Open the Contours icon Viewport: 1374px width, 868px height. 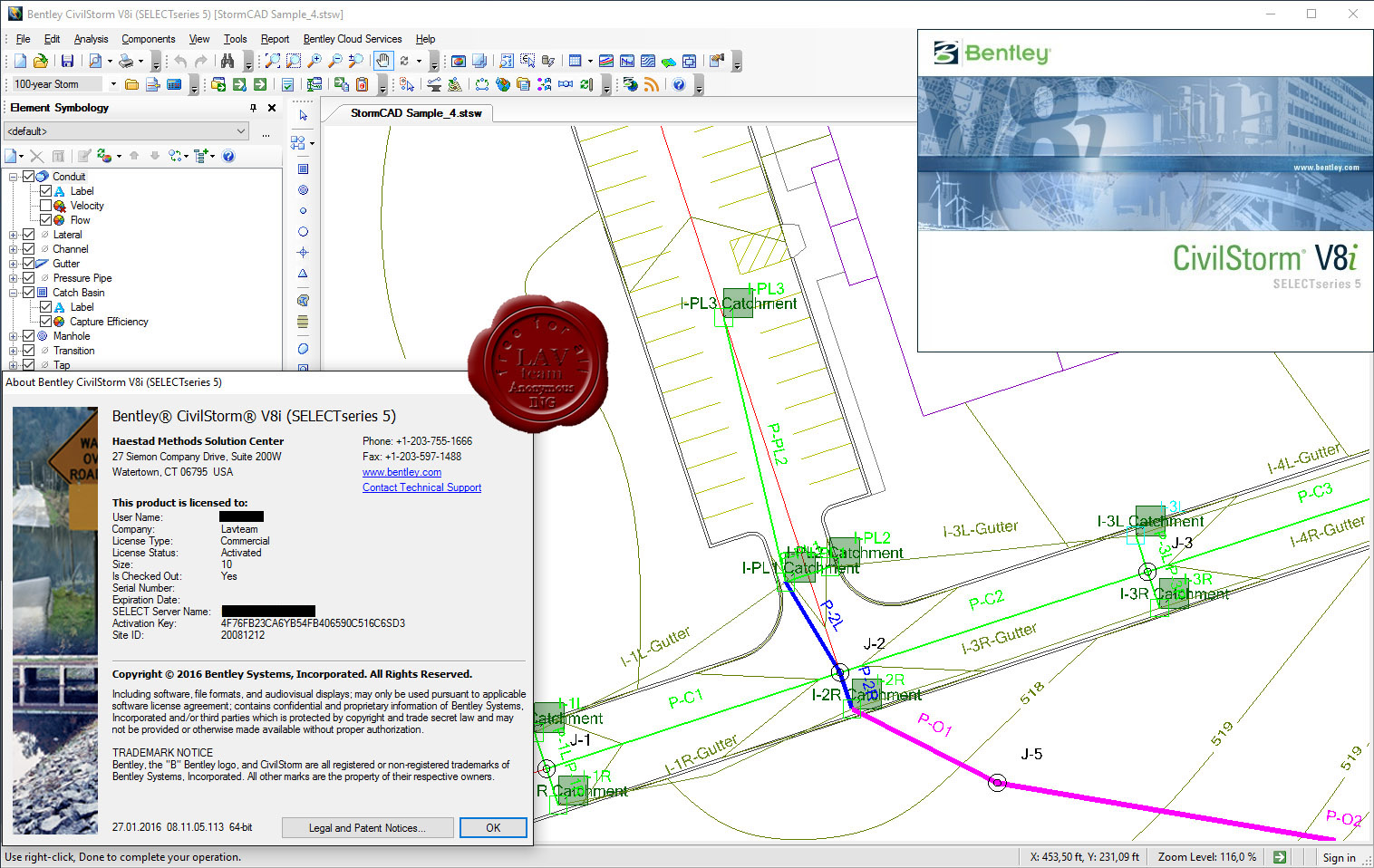(648, 61)
